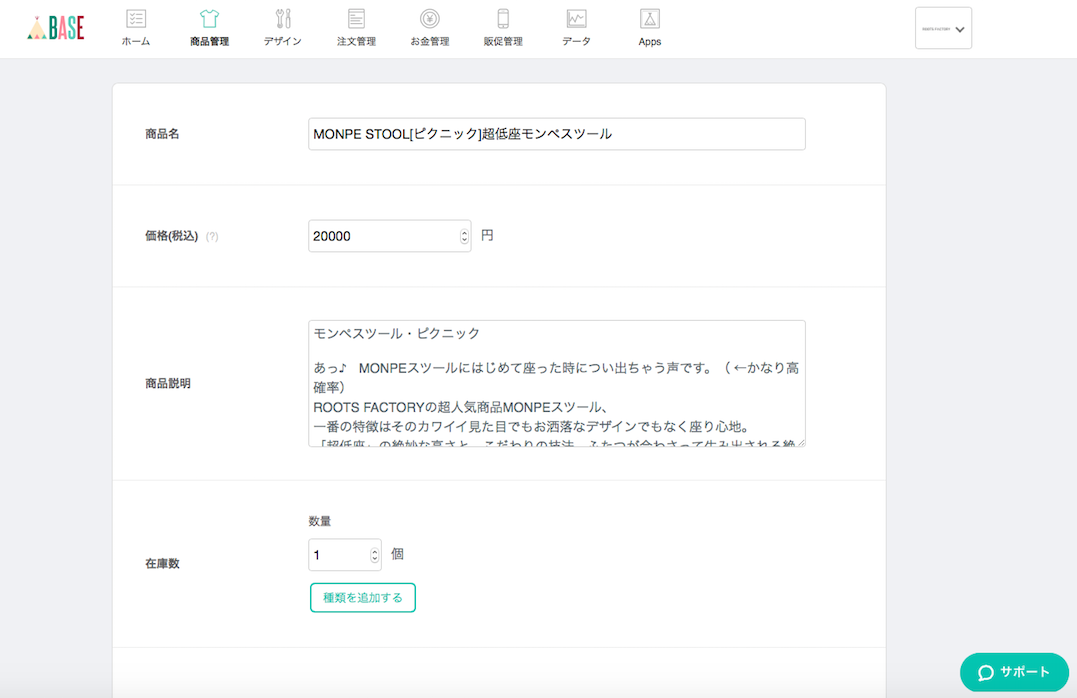Open the デザイン design tools icon
This screenshot has width=1077, height=698.
click(283, 19)
